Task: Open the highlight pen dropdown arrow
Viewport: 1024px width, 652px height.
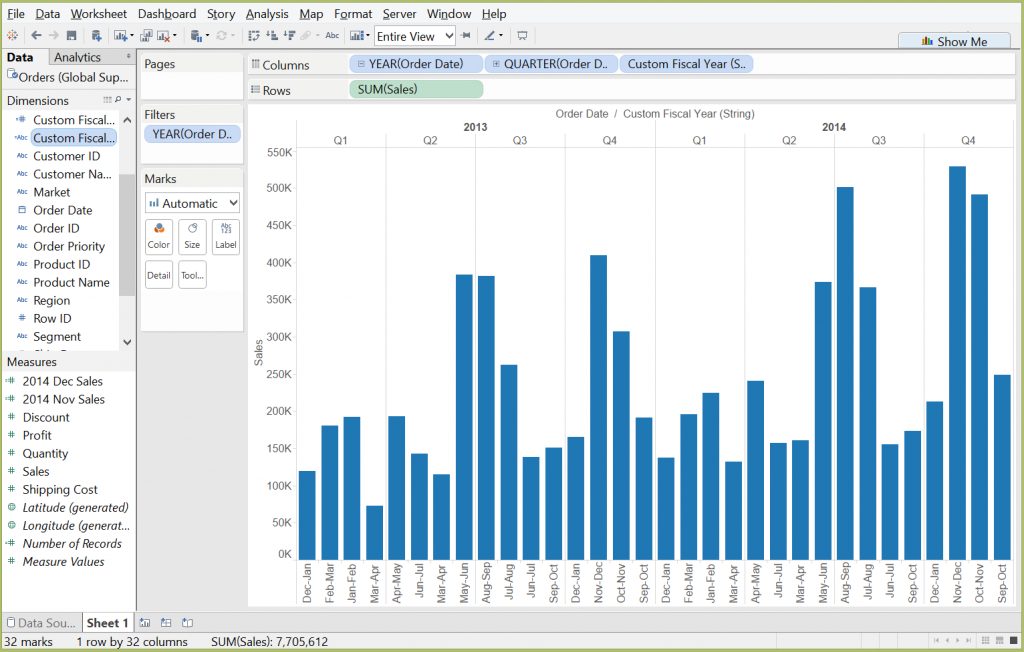Action: click(501, 36)
